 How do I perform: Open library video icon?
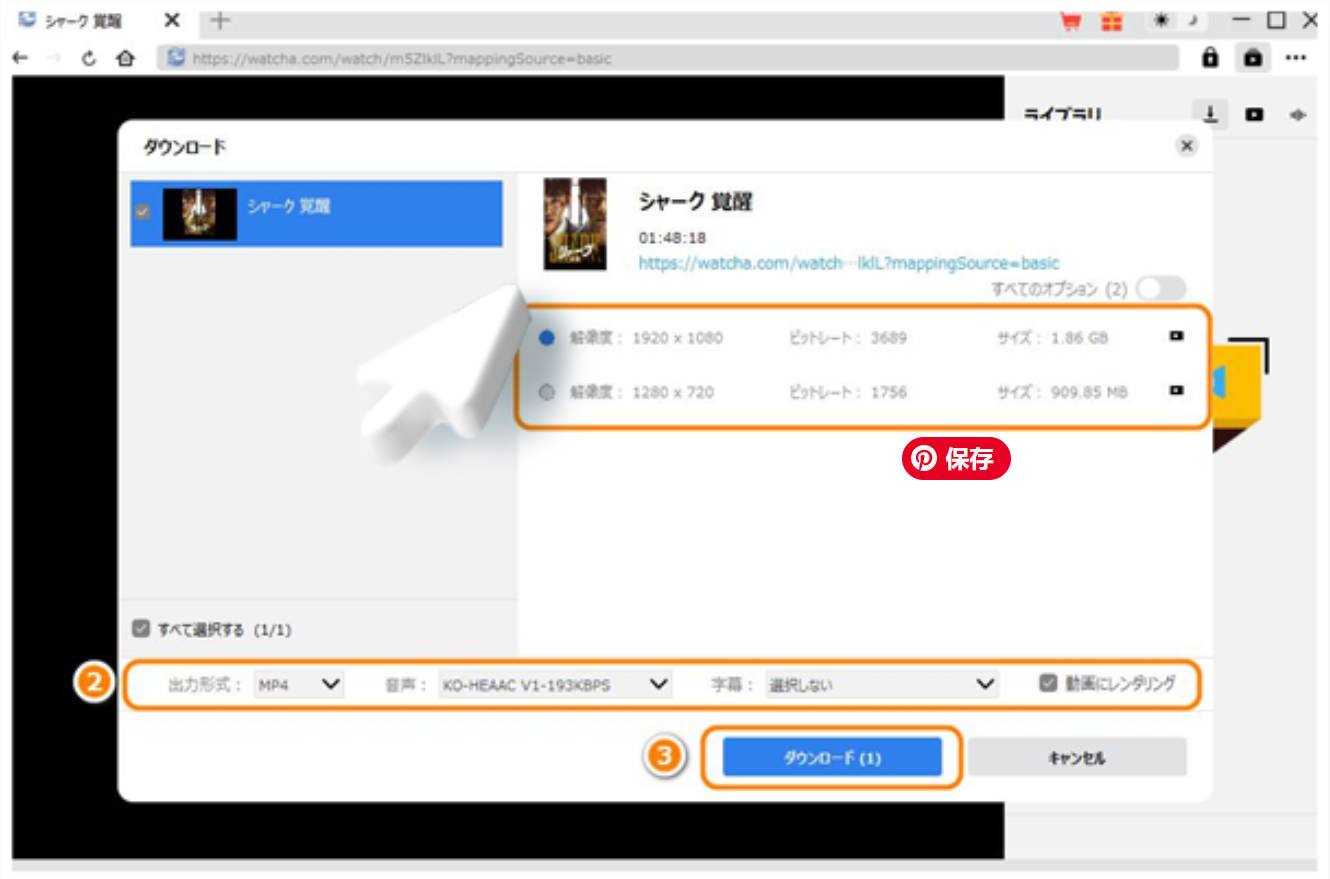(1254, 115)
